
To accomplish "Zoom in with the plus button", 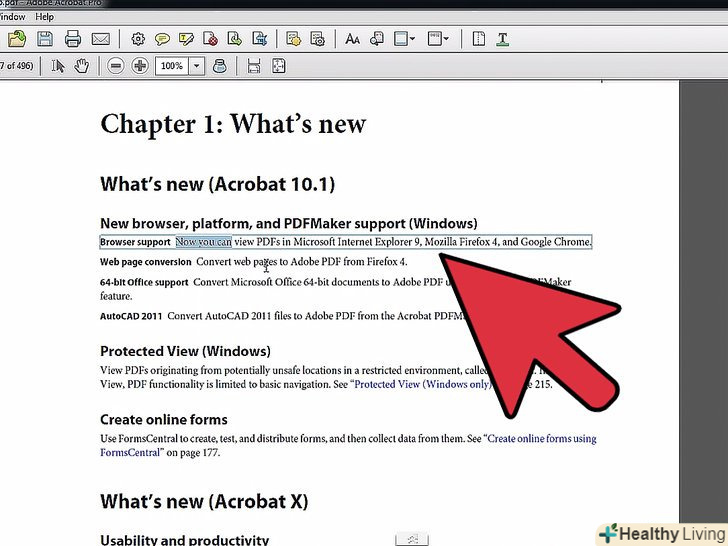I will 140,66.
